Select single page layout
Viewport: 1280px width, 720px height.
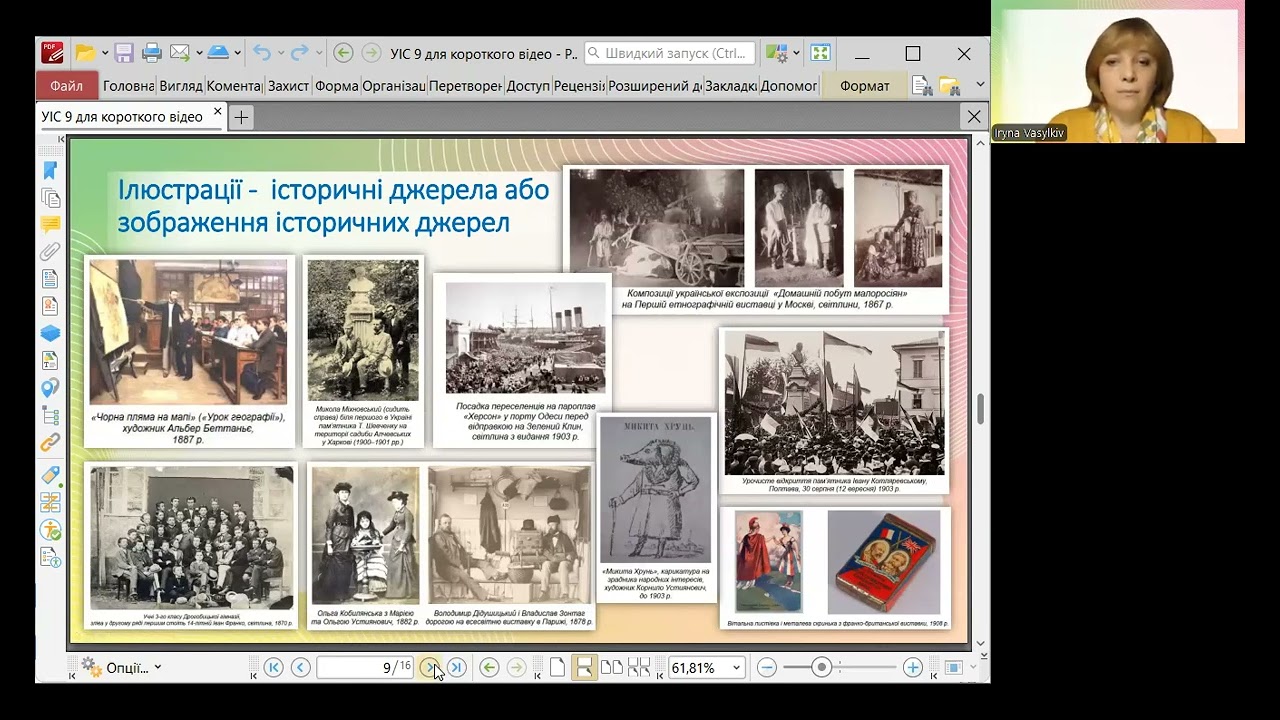click(x=558, y=668)
